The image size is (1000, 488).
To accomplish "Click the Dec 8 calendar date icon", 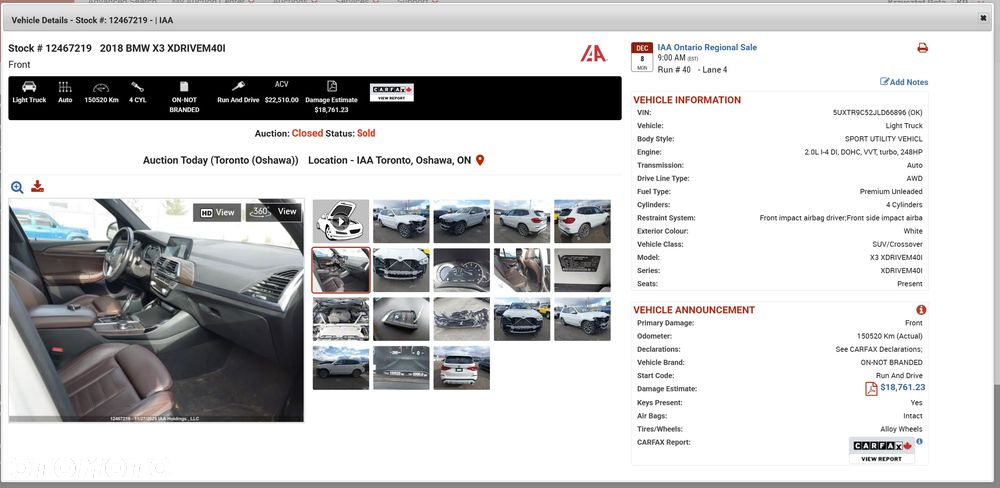I will [642, 57].
